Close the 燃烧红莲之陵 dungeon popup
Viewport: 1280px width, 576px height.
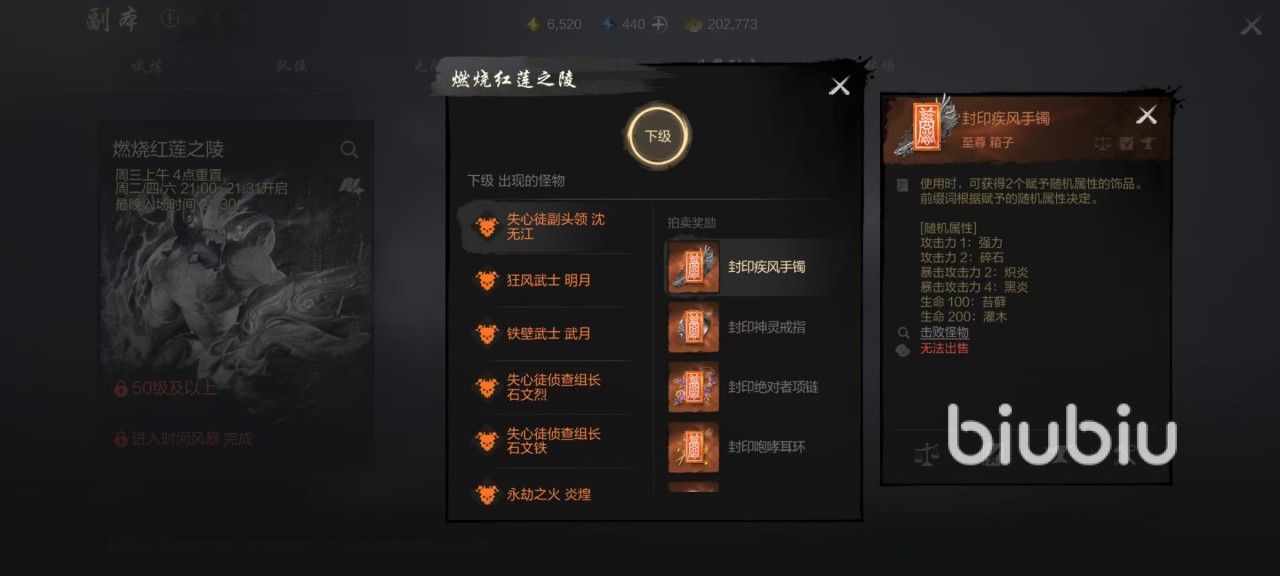point(840,87)
